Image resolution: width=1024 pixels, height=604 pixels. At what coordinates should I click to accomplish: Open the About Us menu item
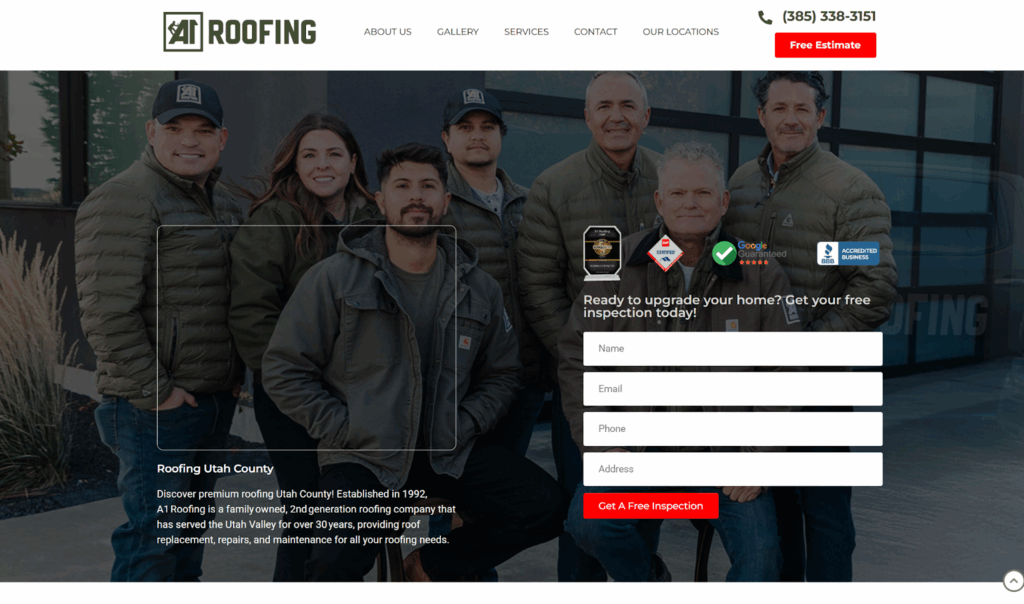coord(387,31)
